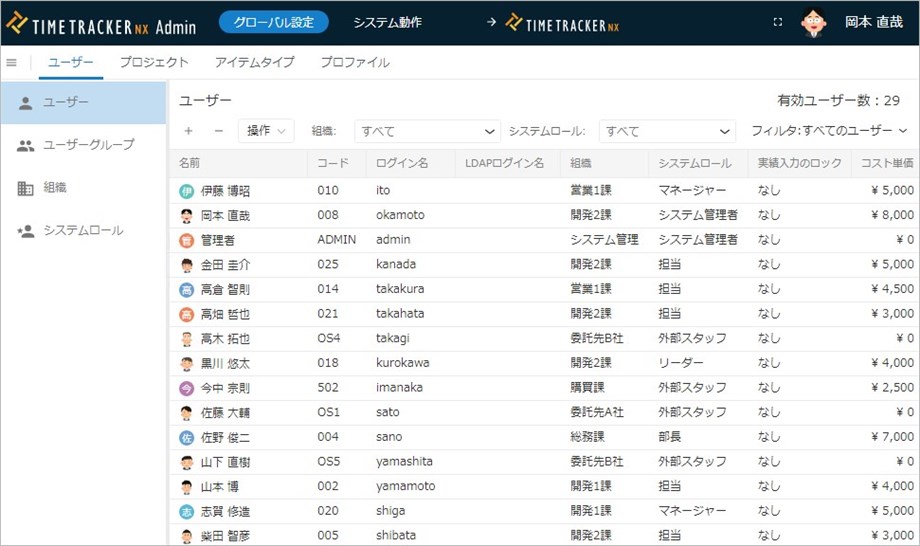Open 組織 building icon in sidebar
This screenshot has height=546, width=920.
(x=26, y=188)
